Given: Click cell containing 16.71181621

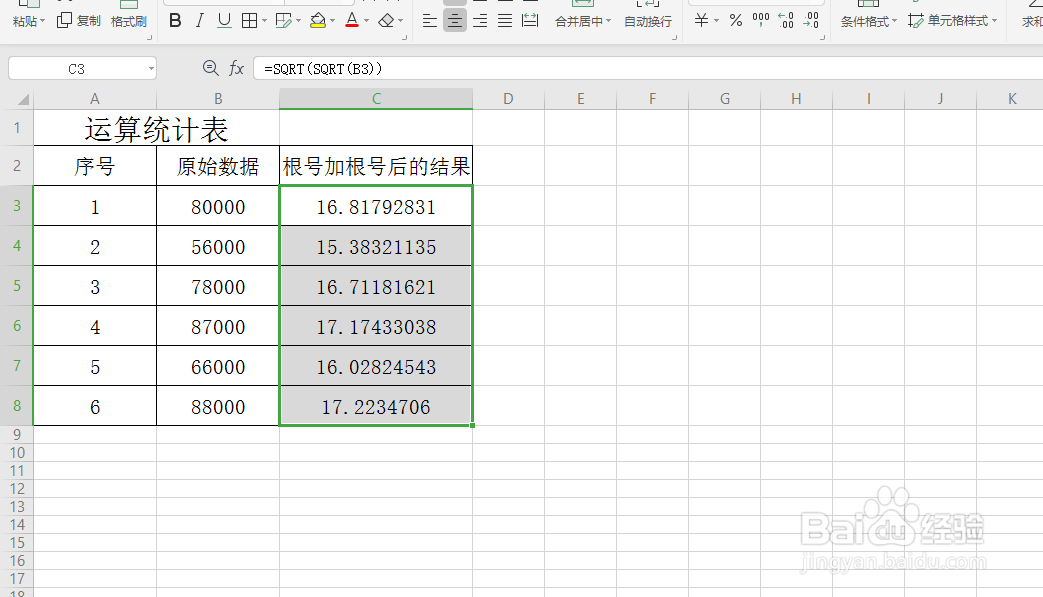Looking at the screenshot, I should pyautogui.click(x=376, y=287).
